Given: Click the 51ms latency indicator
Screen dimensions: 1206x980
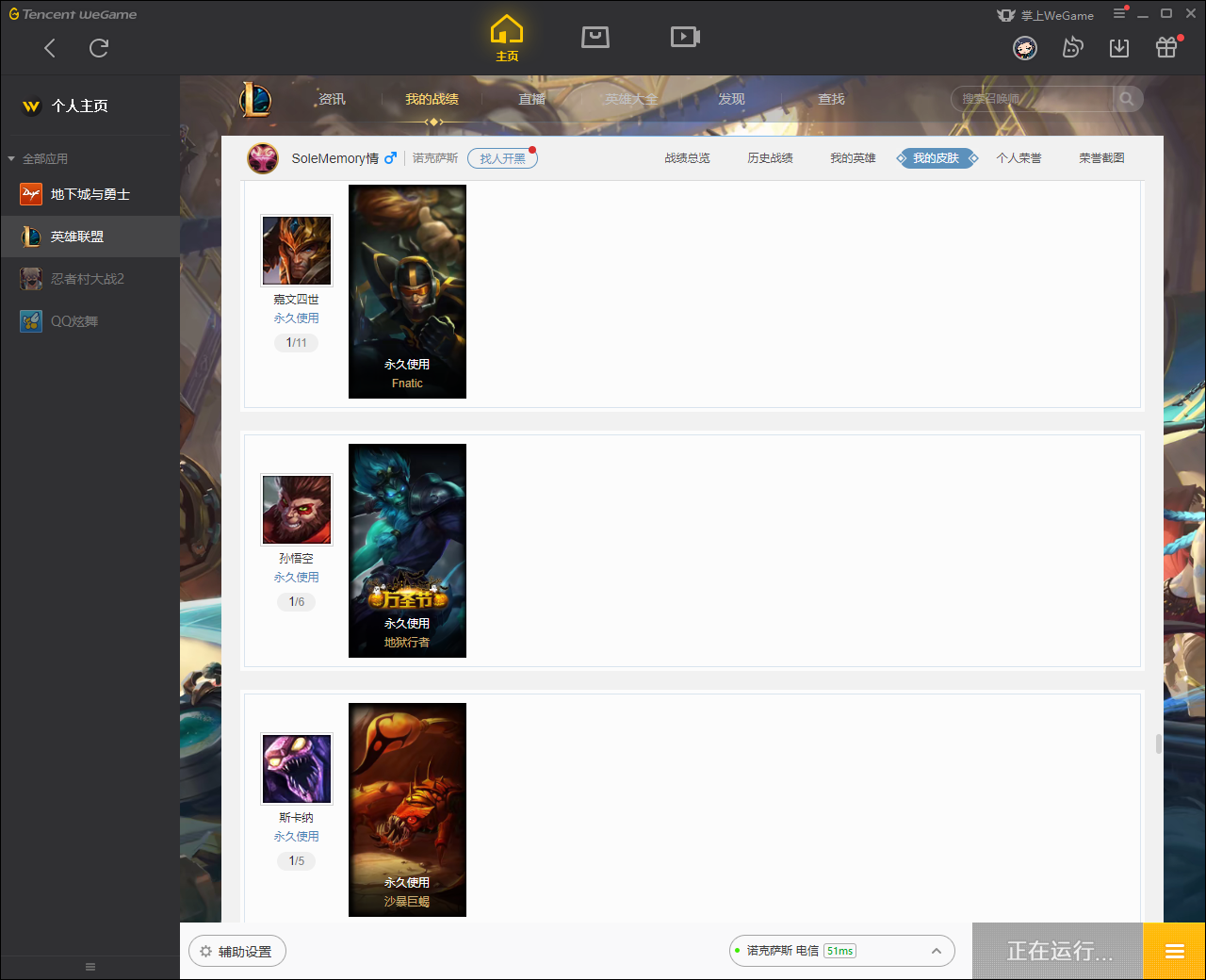Looking at the screenshot, I should [x=839, y=951].
